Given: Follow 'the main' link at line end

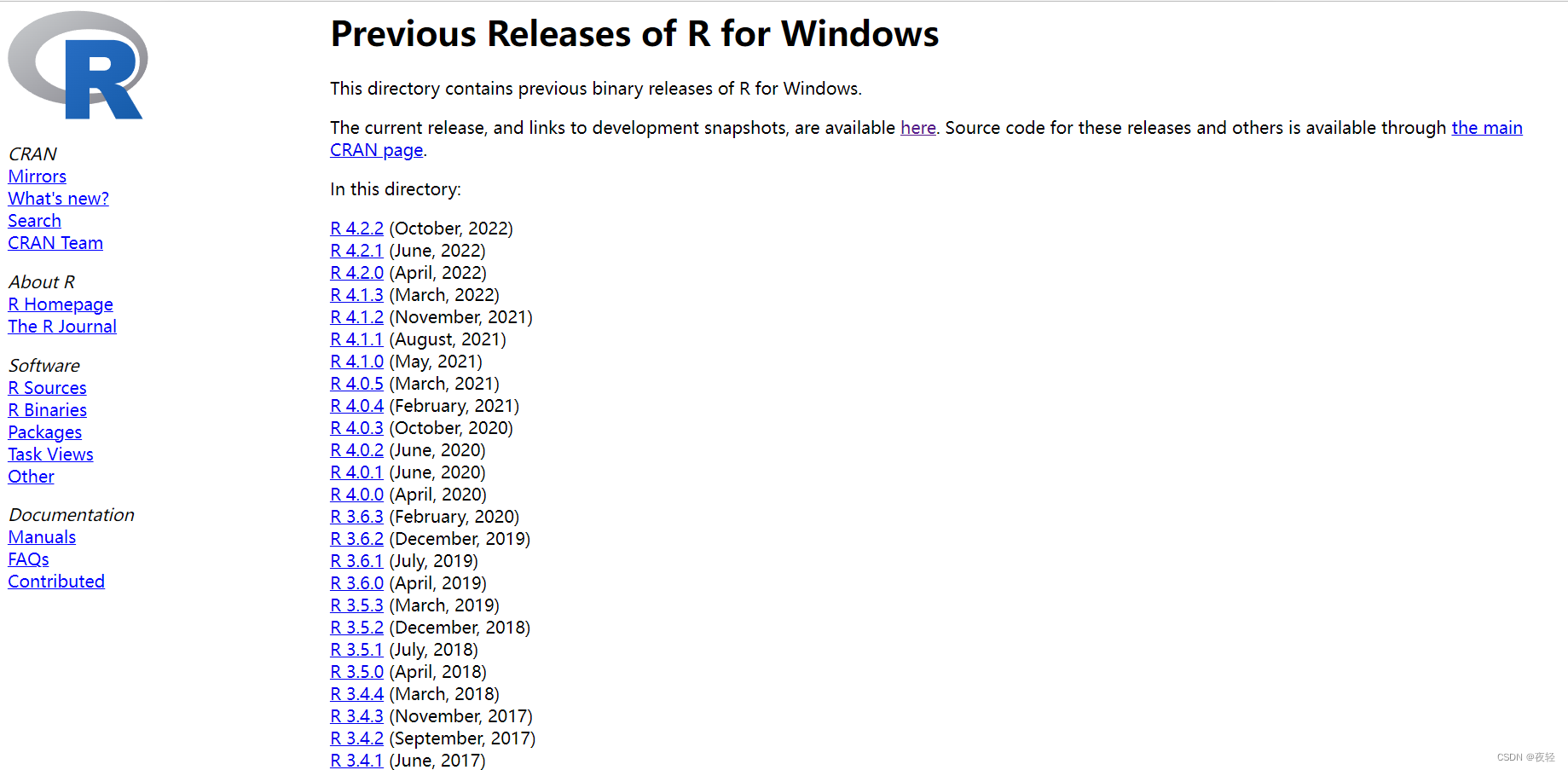Looking at the screenshot, I should (x=1487, y=128).
